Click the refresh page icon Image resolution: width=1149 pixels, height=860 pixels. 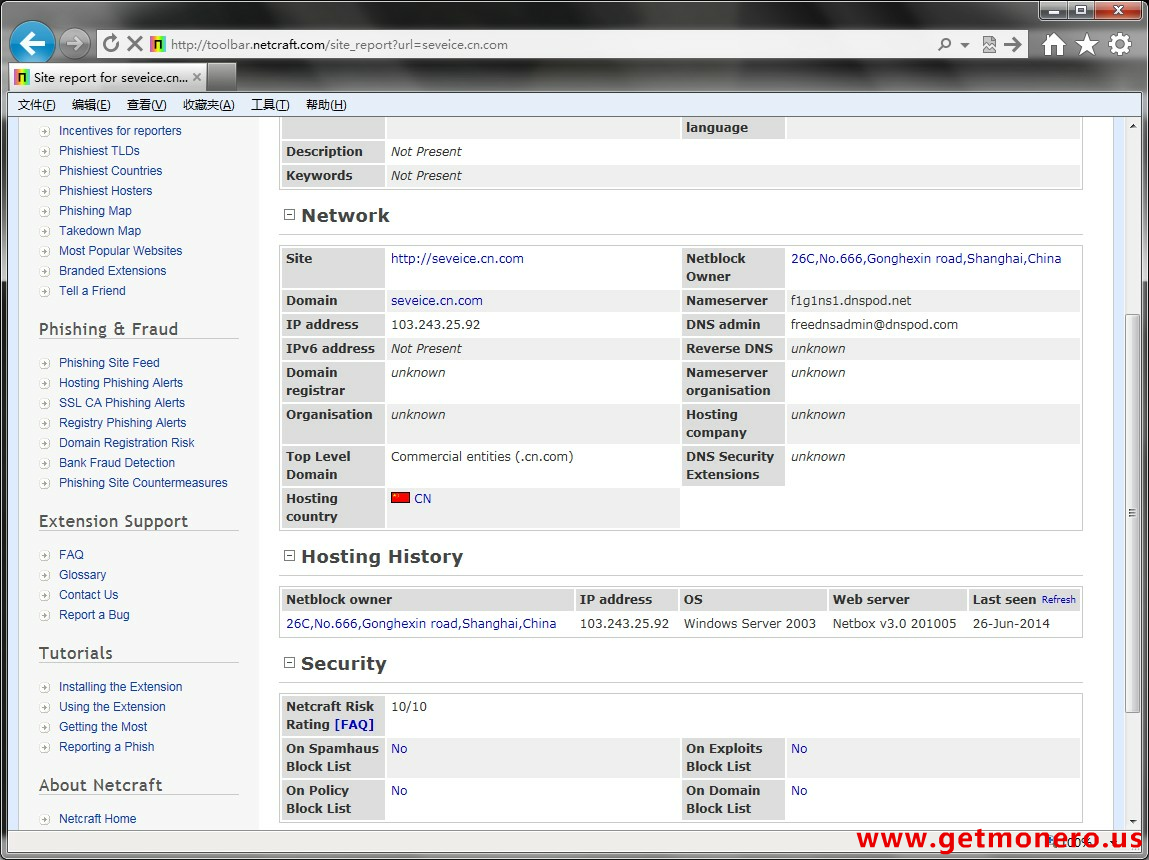coord(111,44)
